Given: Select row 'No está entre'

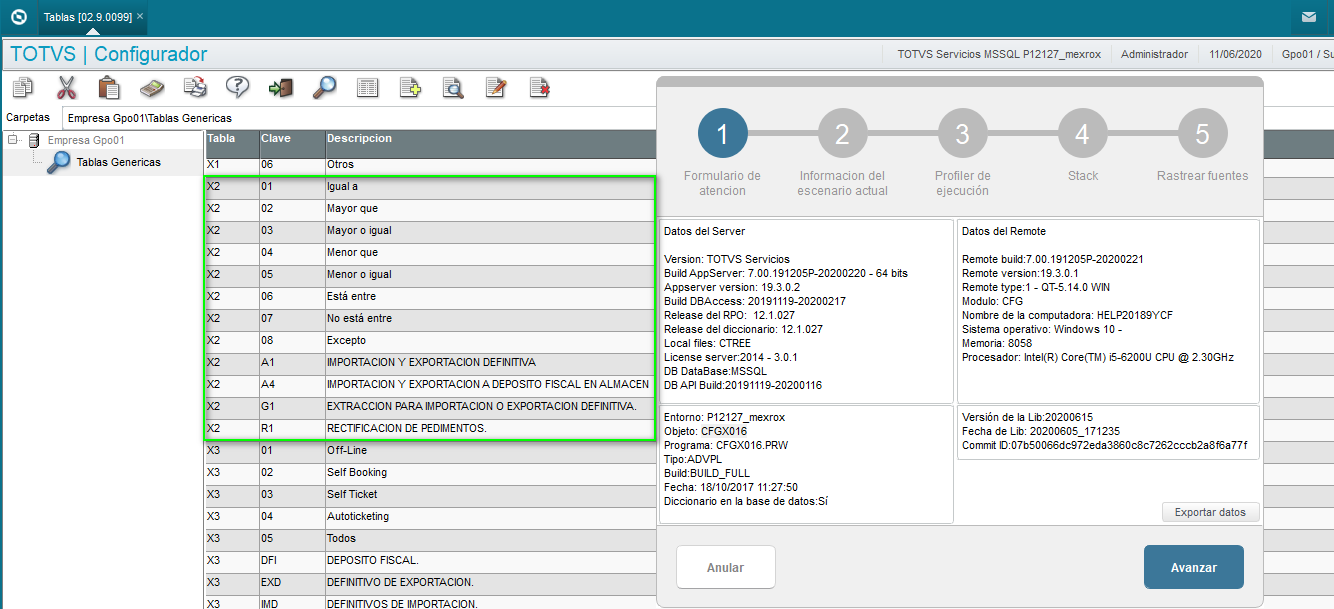Looking at the screenshot, I should point(430,318).
